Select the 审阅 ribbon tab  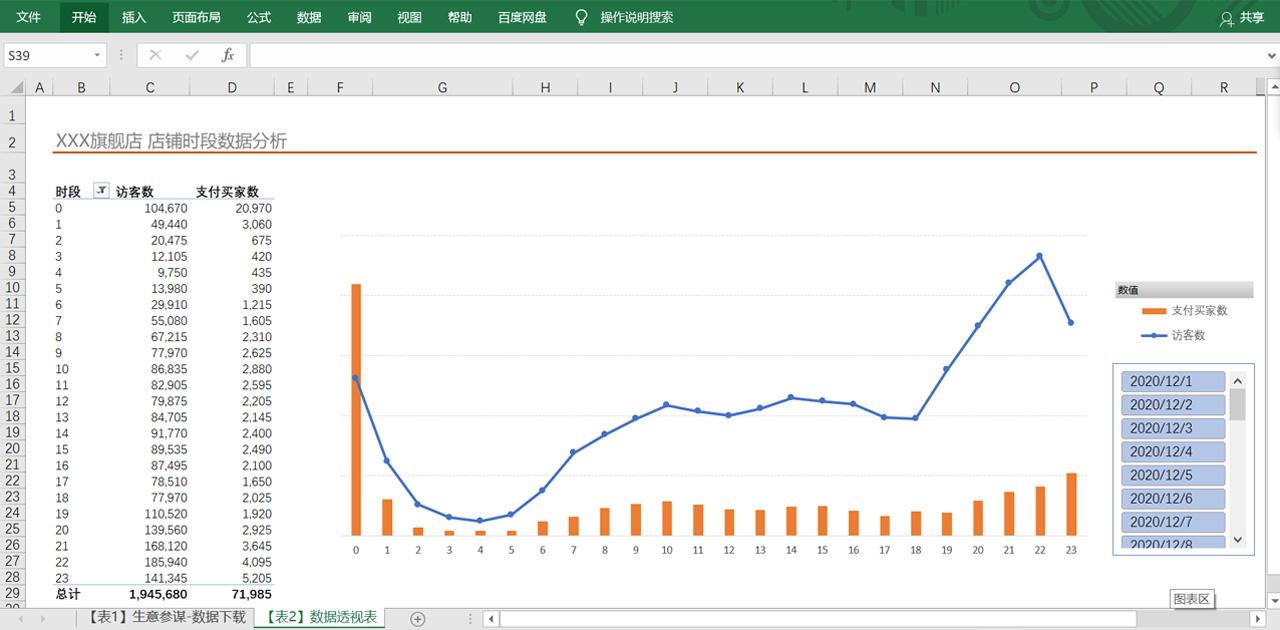pyautogui.click(x=360, y=17)
